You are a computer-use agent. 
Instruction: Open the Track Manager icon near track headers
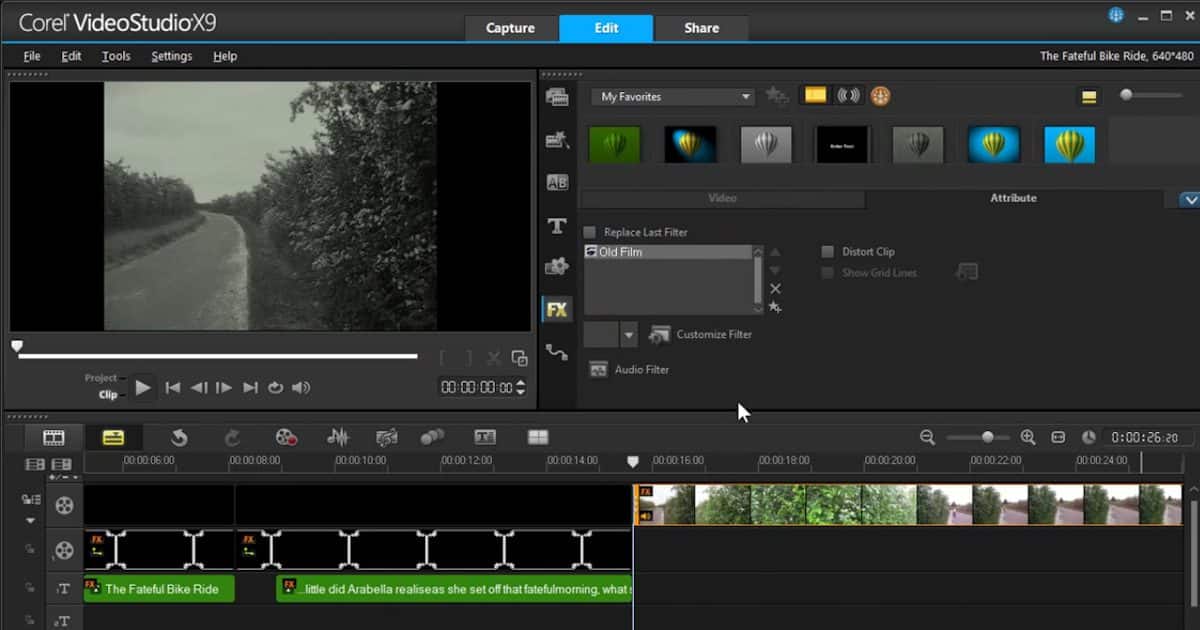[37, 464]
